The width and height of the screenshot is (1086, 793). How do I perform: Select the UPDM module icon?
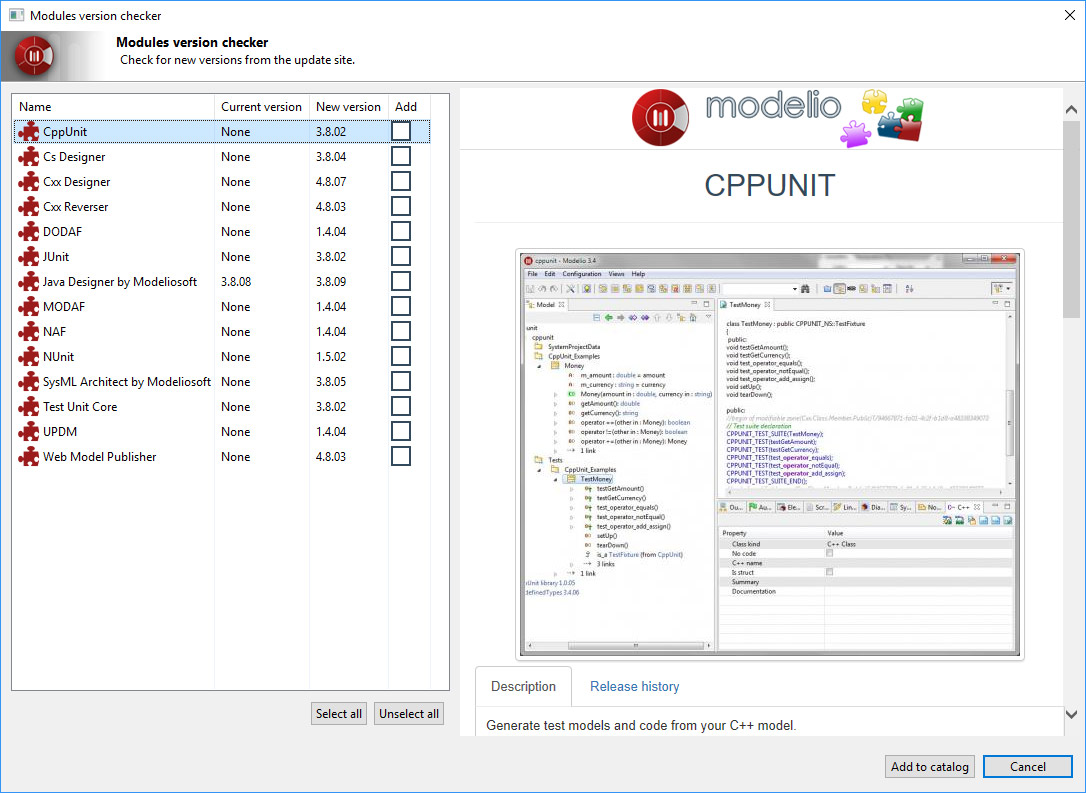coord(28,431)
